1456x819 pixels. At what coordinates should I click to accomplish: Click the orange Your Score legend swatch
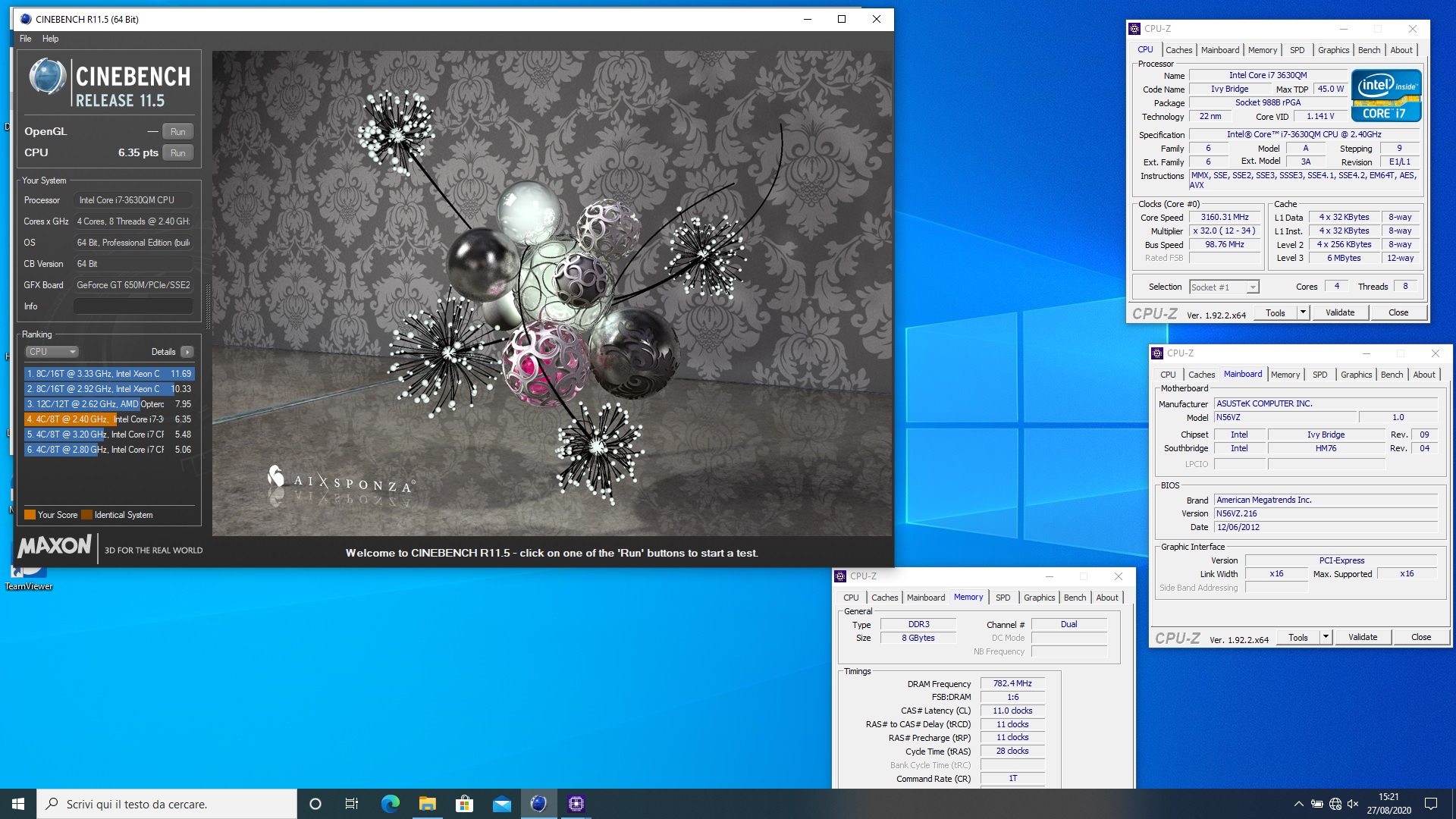[x=30, y=515]
